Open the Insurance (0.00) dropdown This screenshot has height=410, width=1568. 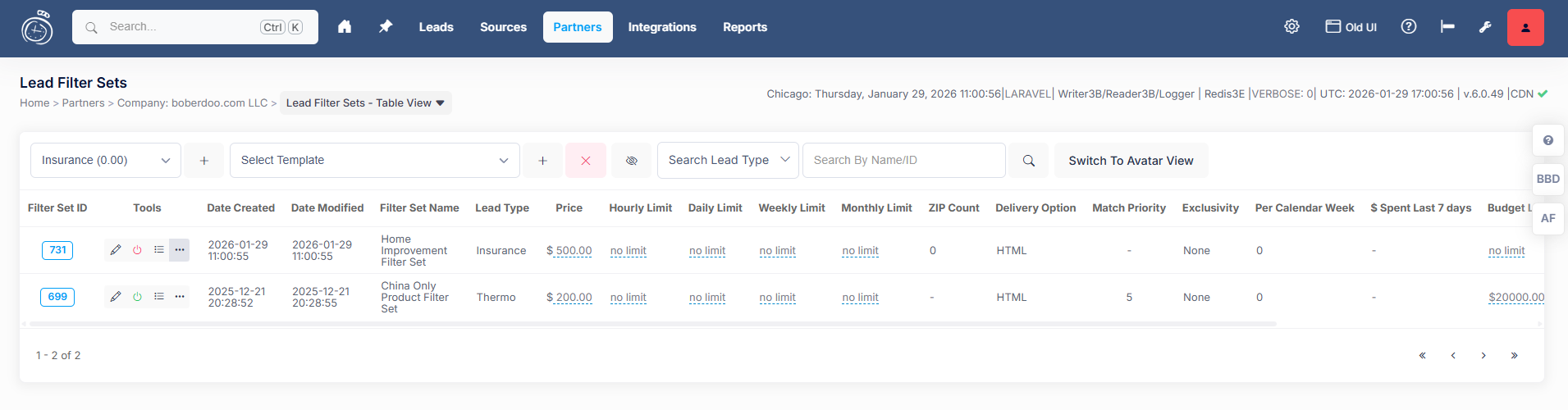tap(105, 161)
